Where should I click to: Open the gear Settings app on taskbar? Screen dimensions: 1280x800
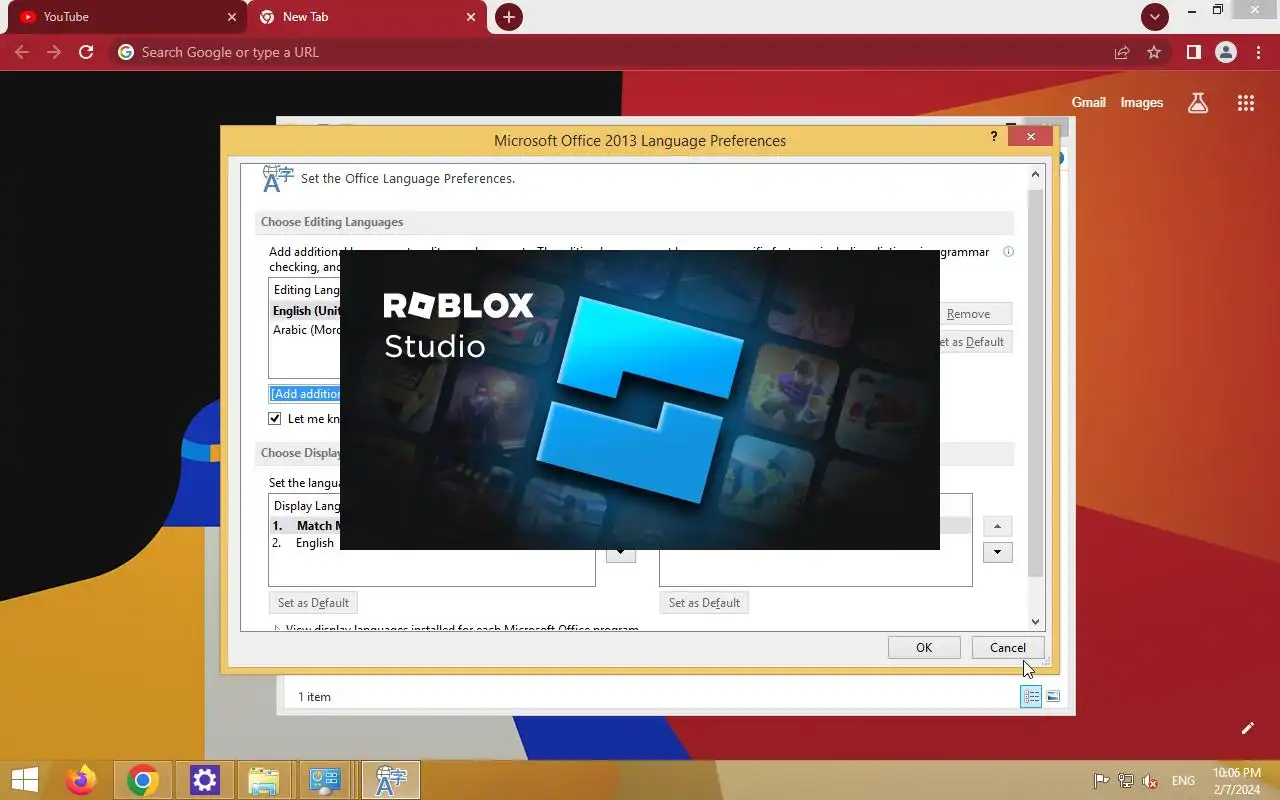coord(205,780)
